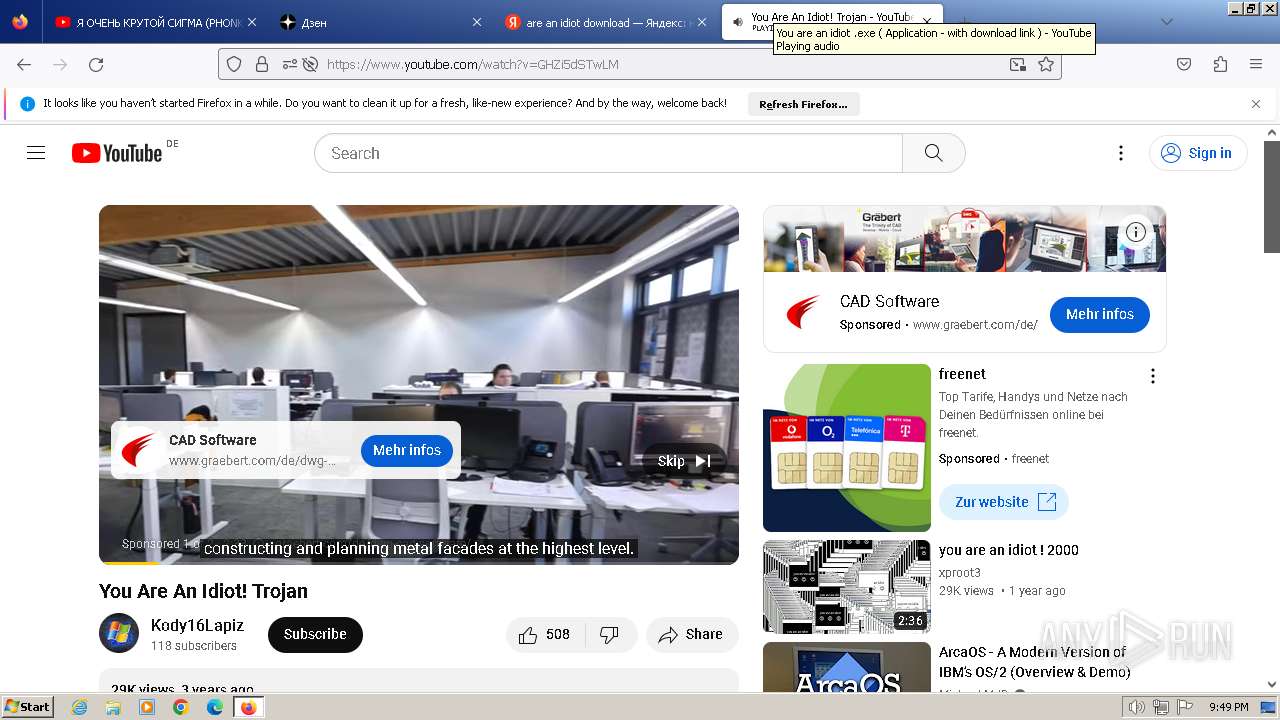The image size is (1280, 720).
Task: Open Kody16Lapiz channel avatar
Action: tap(119, 633)
